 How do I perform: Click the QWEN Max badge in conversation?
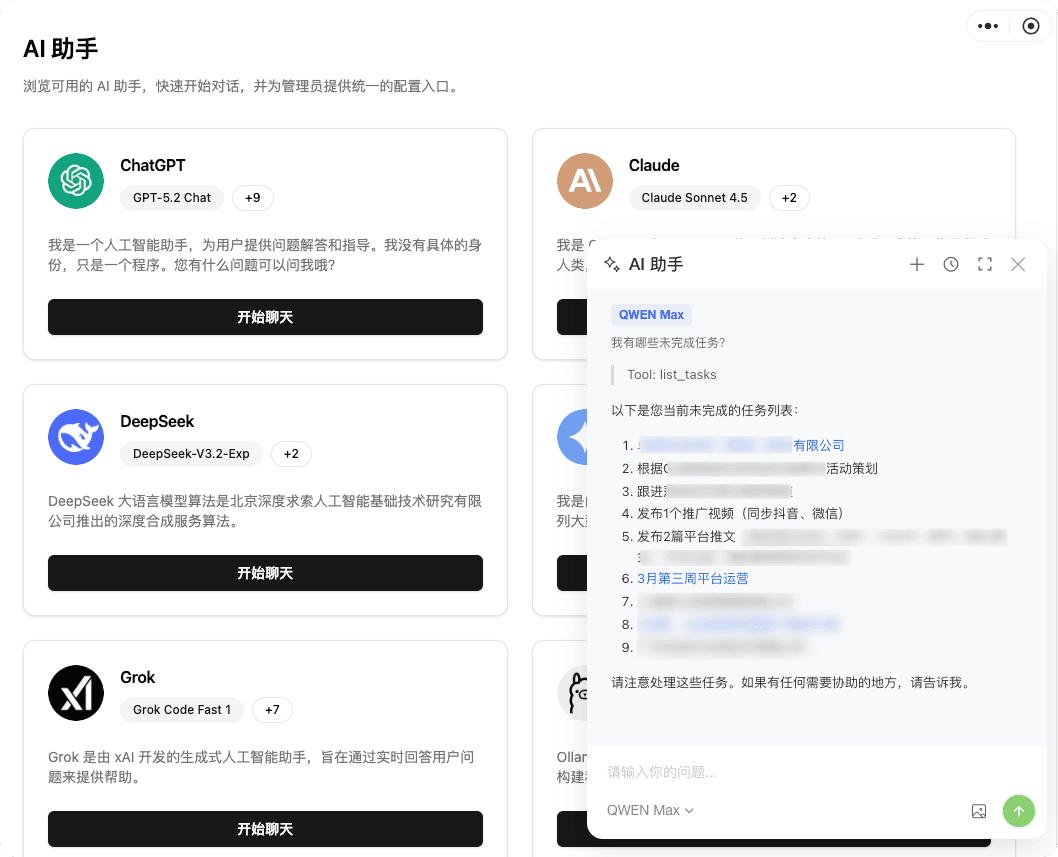(x=651, y=314)
